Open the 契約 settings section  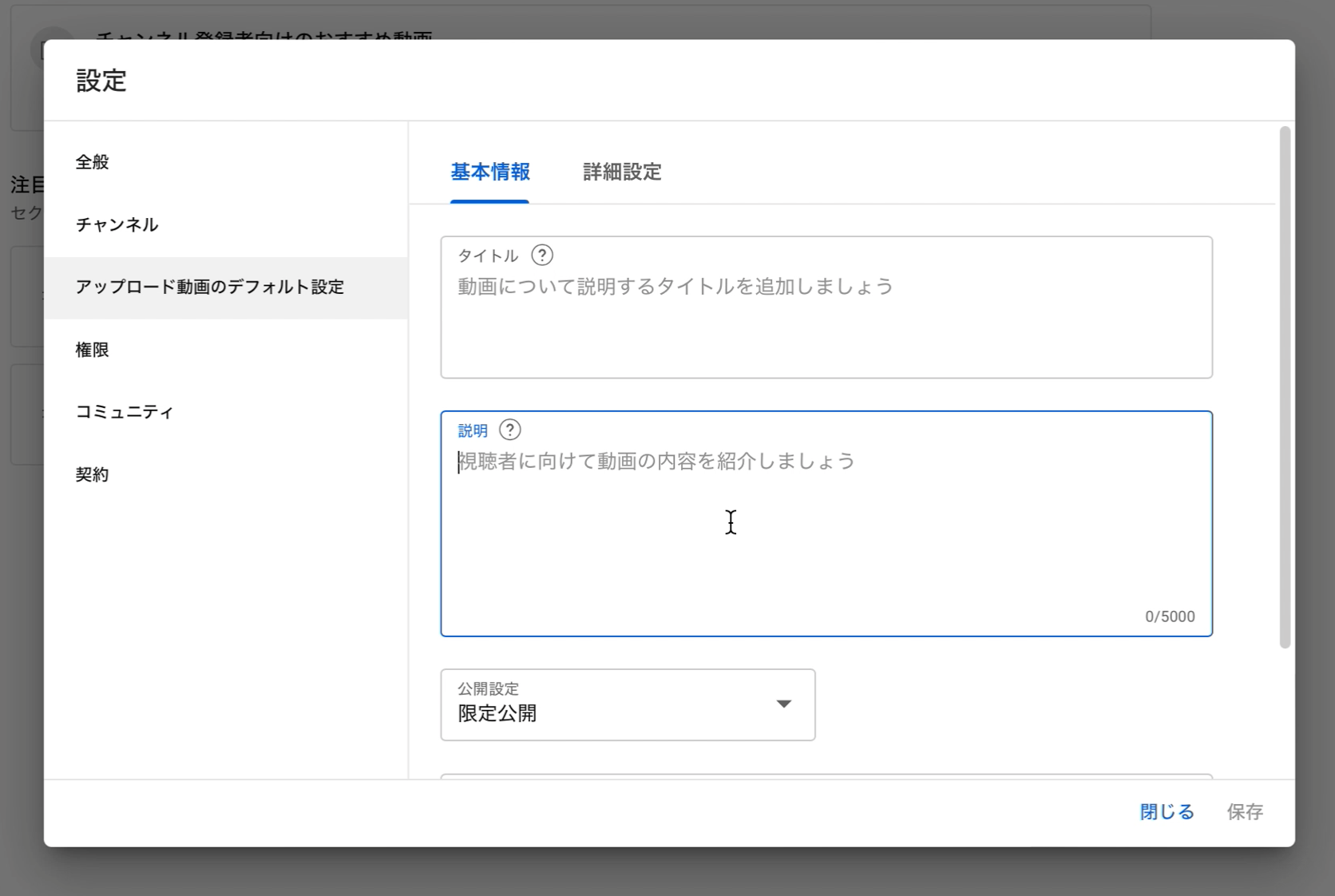[x=92, y=474]
